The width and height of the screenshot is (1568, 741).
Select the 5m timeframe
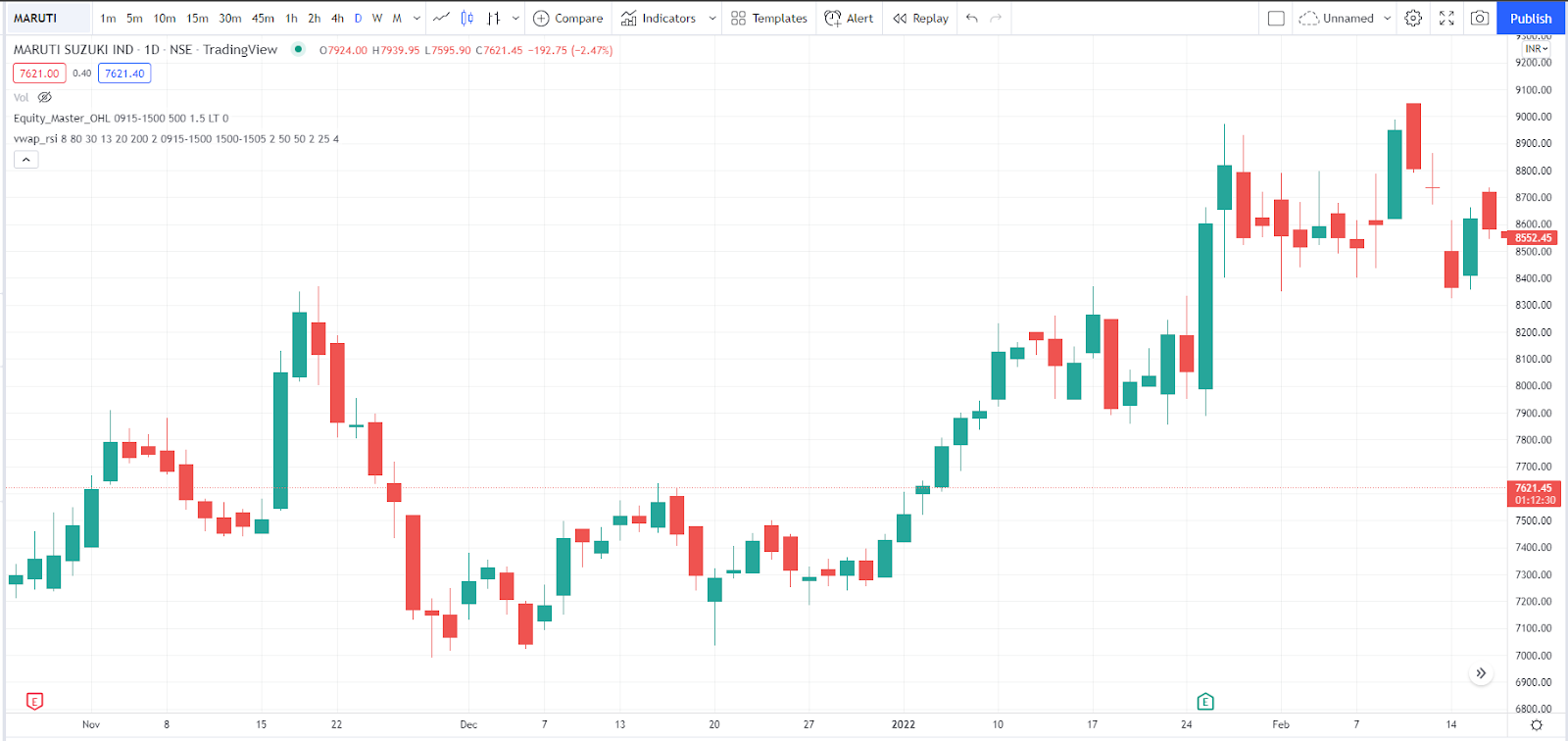(x=134, y=18)
